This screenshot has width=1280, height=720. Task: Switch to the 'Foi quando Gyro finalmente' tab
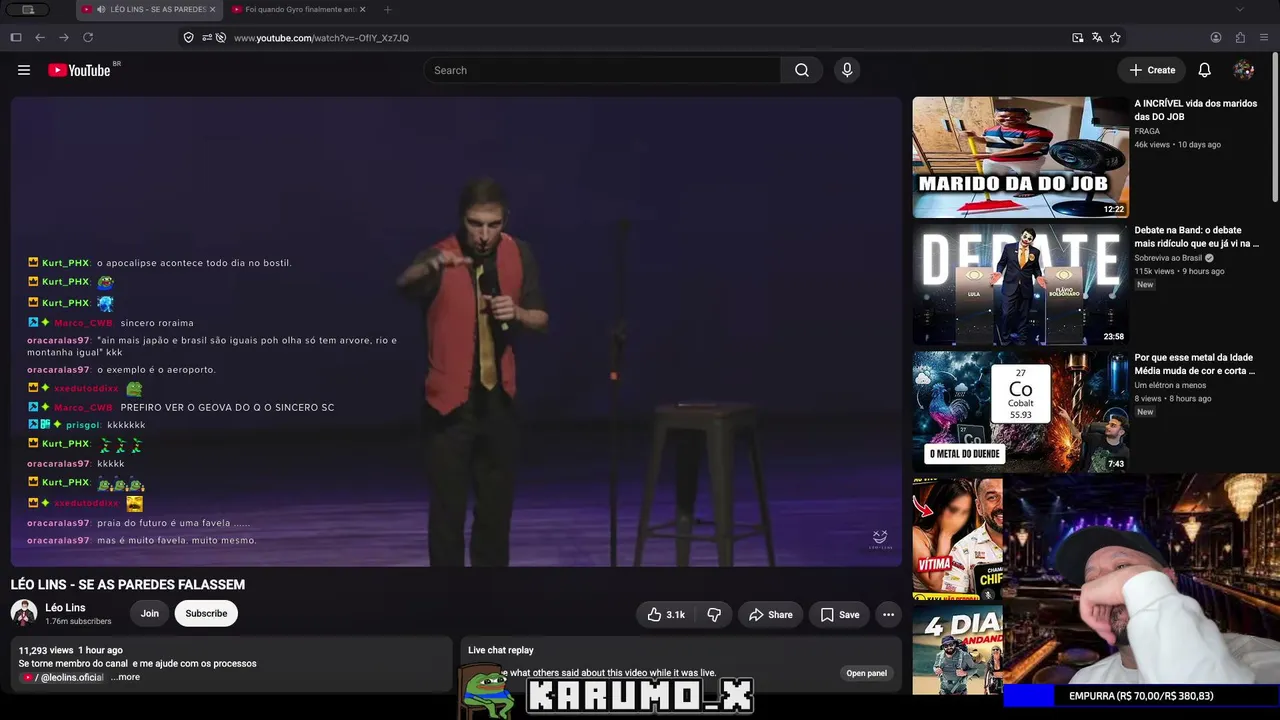click(x=298, y=10)
